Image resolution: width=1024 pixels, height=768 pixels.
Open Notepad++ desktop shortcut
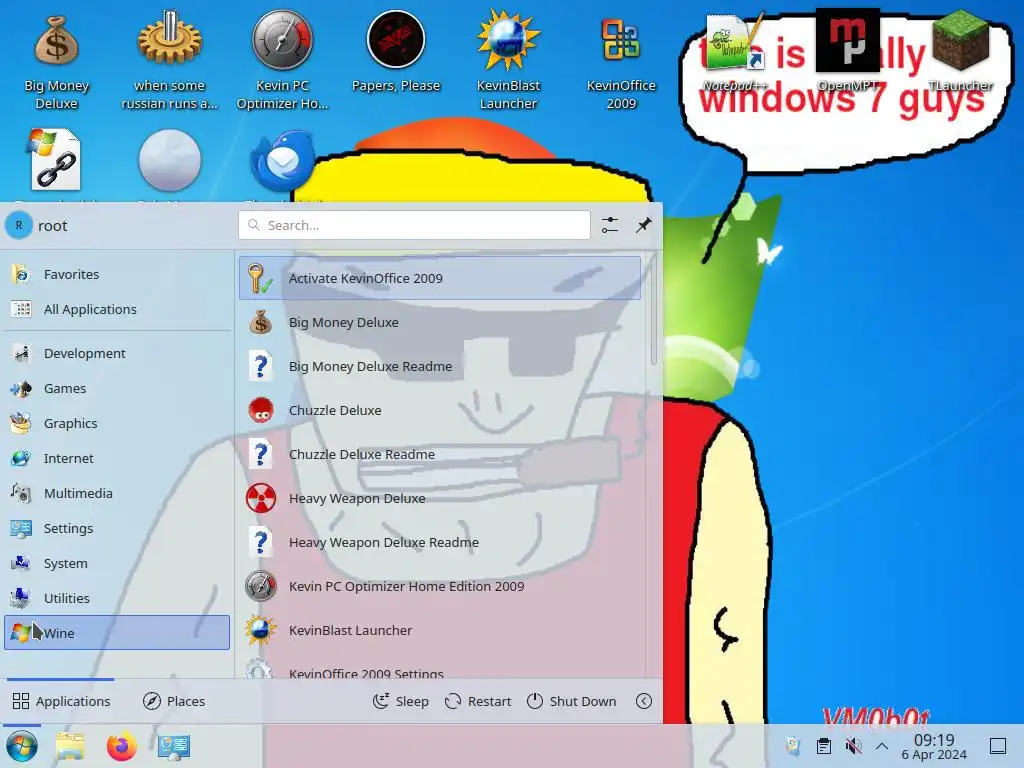[734, 52]
